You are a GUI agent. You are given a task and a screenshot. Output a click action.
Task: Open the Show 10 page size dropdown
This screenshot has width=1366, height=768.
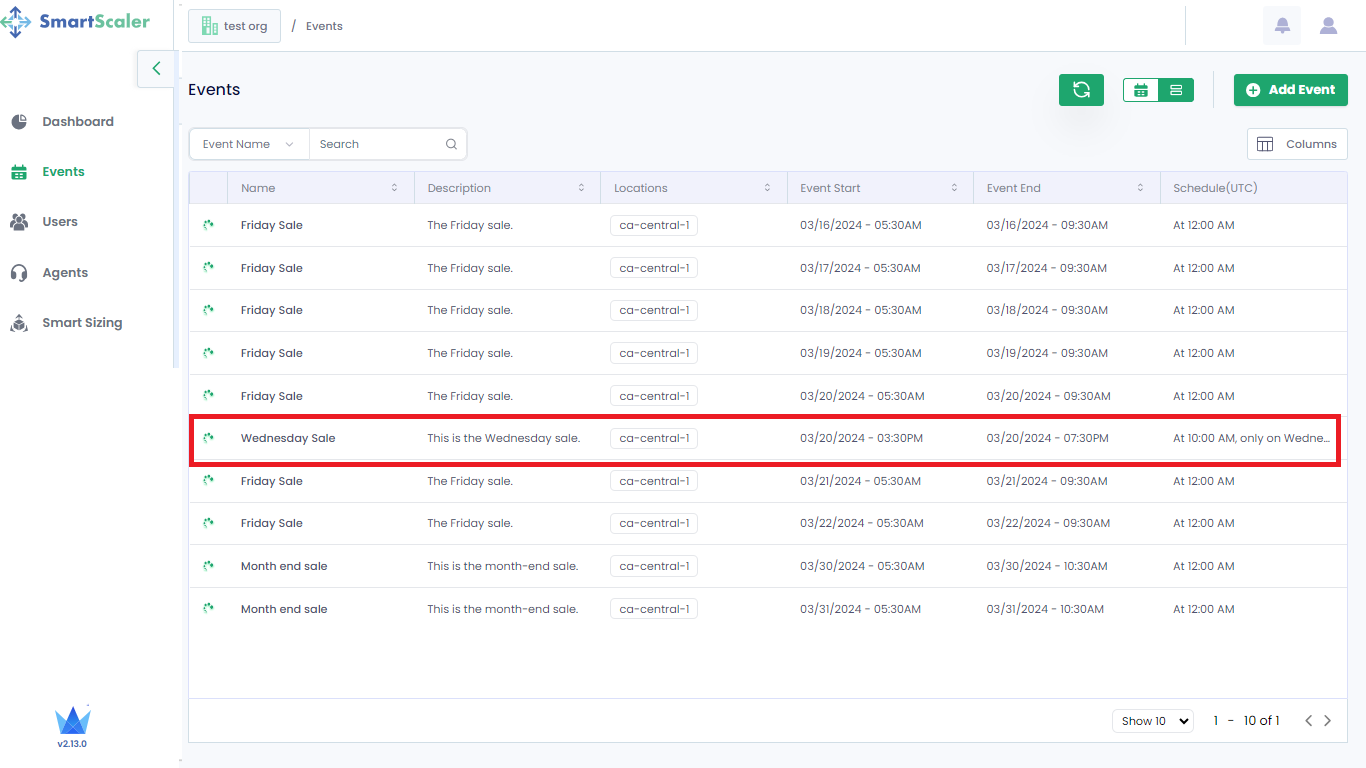[x=1153, y=721]
